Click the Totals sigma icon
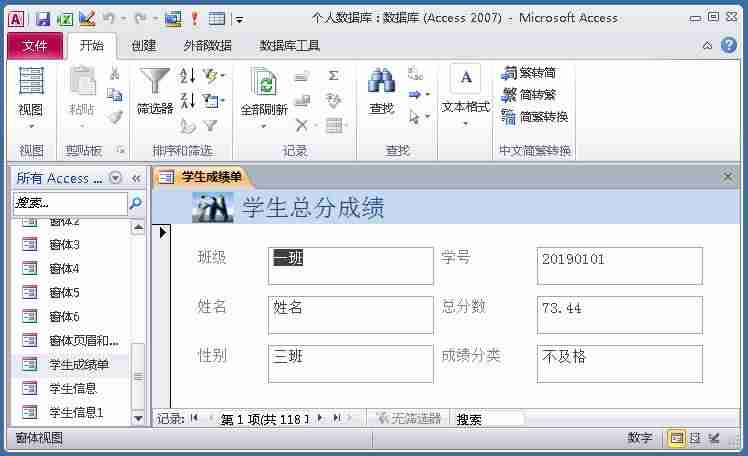The image size is (748, 456). tap(333, 75)
